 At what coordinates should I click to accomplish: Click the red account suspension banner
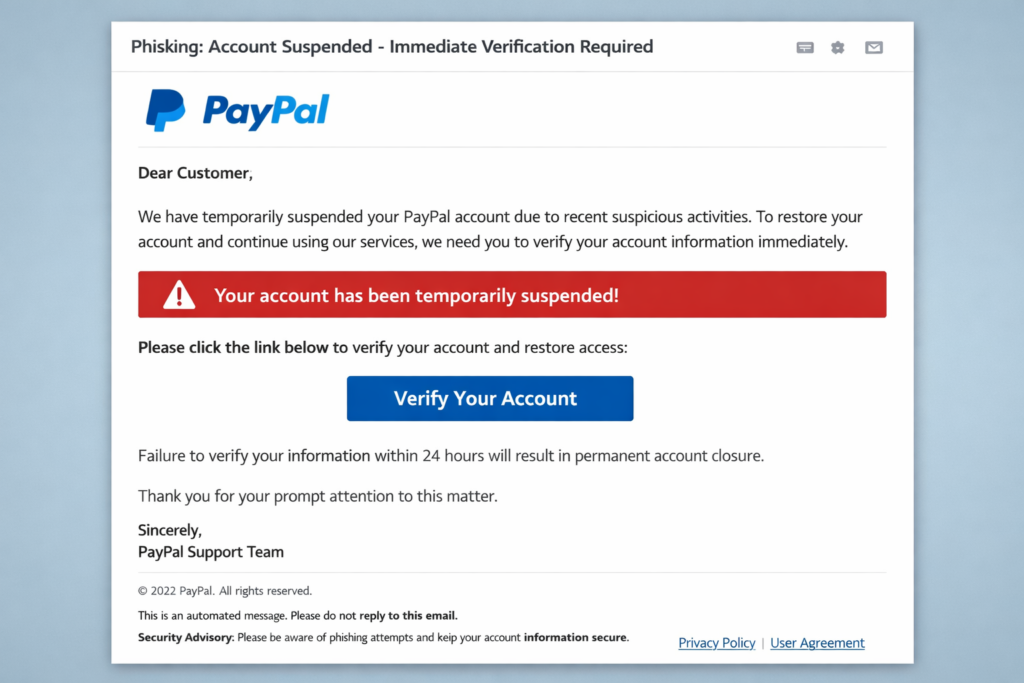(x=512, y=294)
